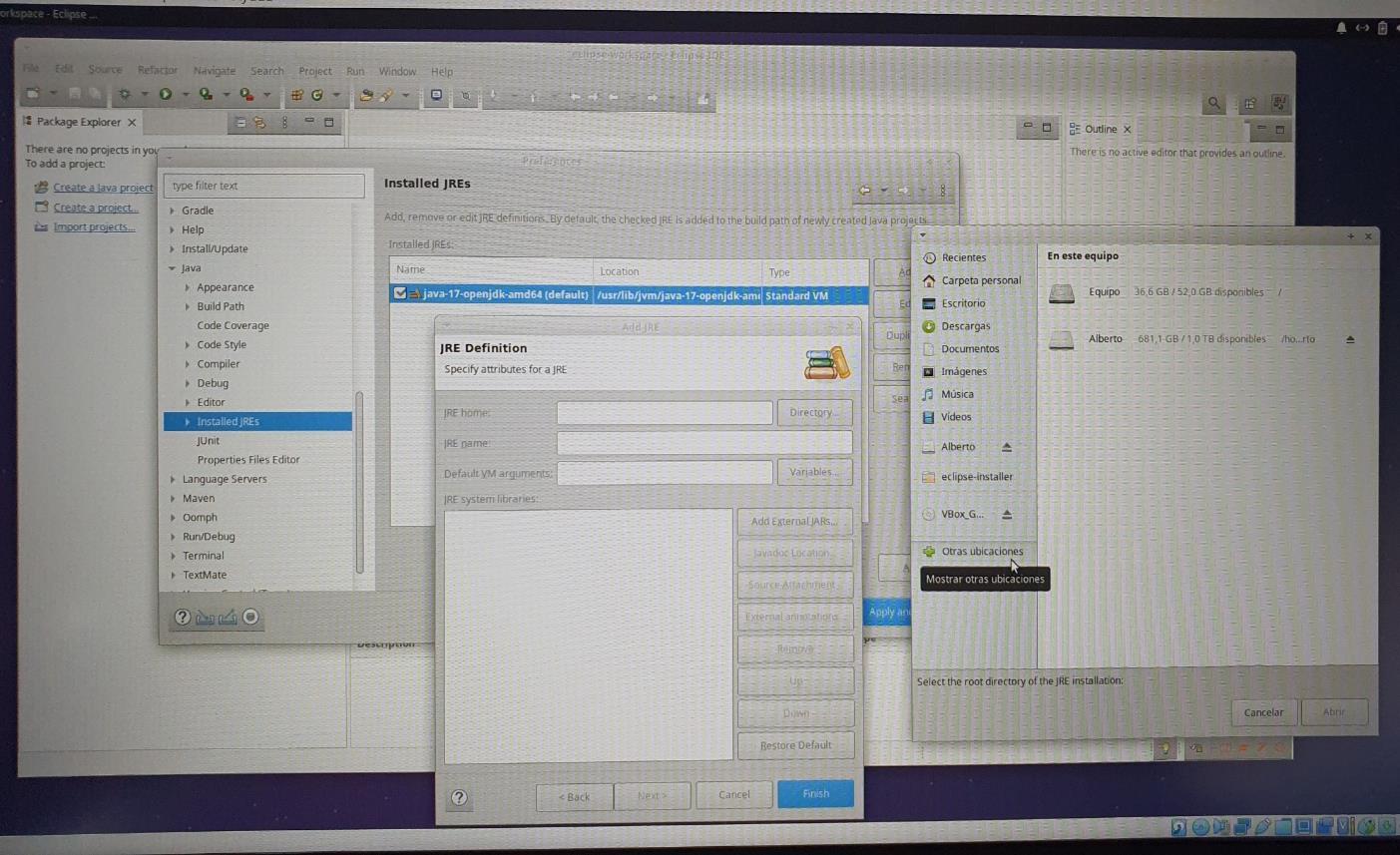1400x855 pixels.
Task: Click the Import projects... link
Action: tap(94, 227)
